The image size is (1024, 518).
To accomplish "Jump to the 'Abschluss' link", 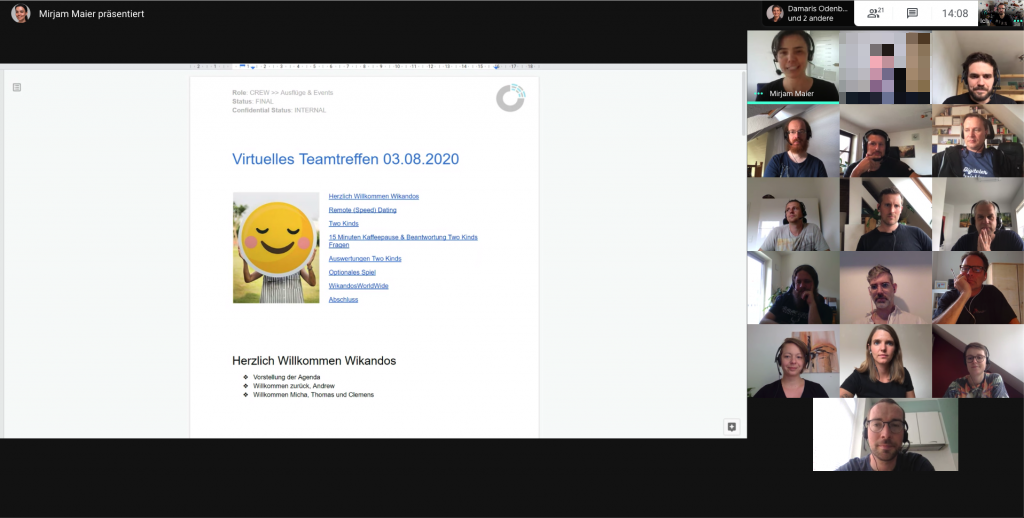I will (343, 300).
